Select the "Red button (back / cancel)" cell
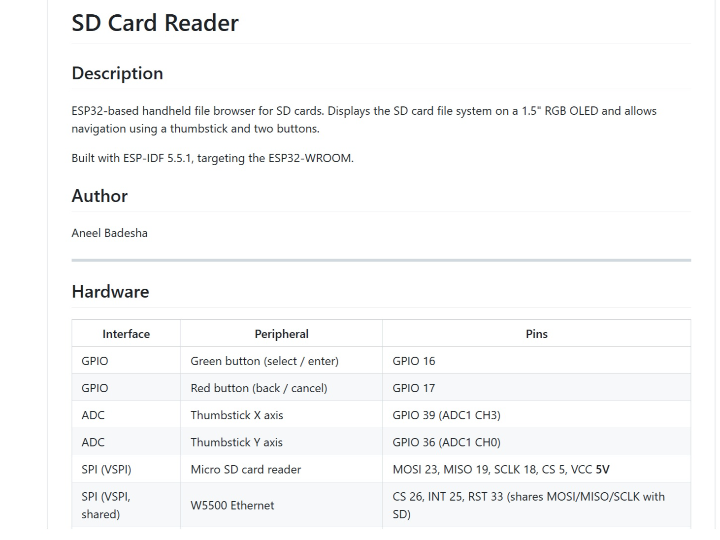720x540 pixels. pos(258,388)
